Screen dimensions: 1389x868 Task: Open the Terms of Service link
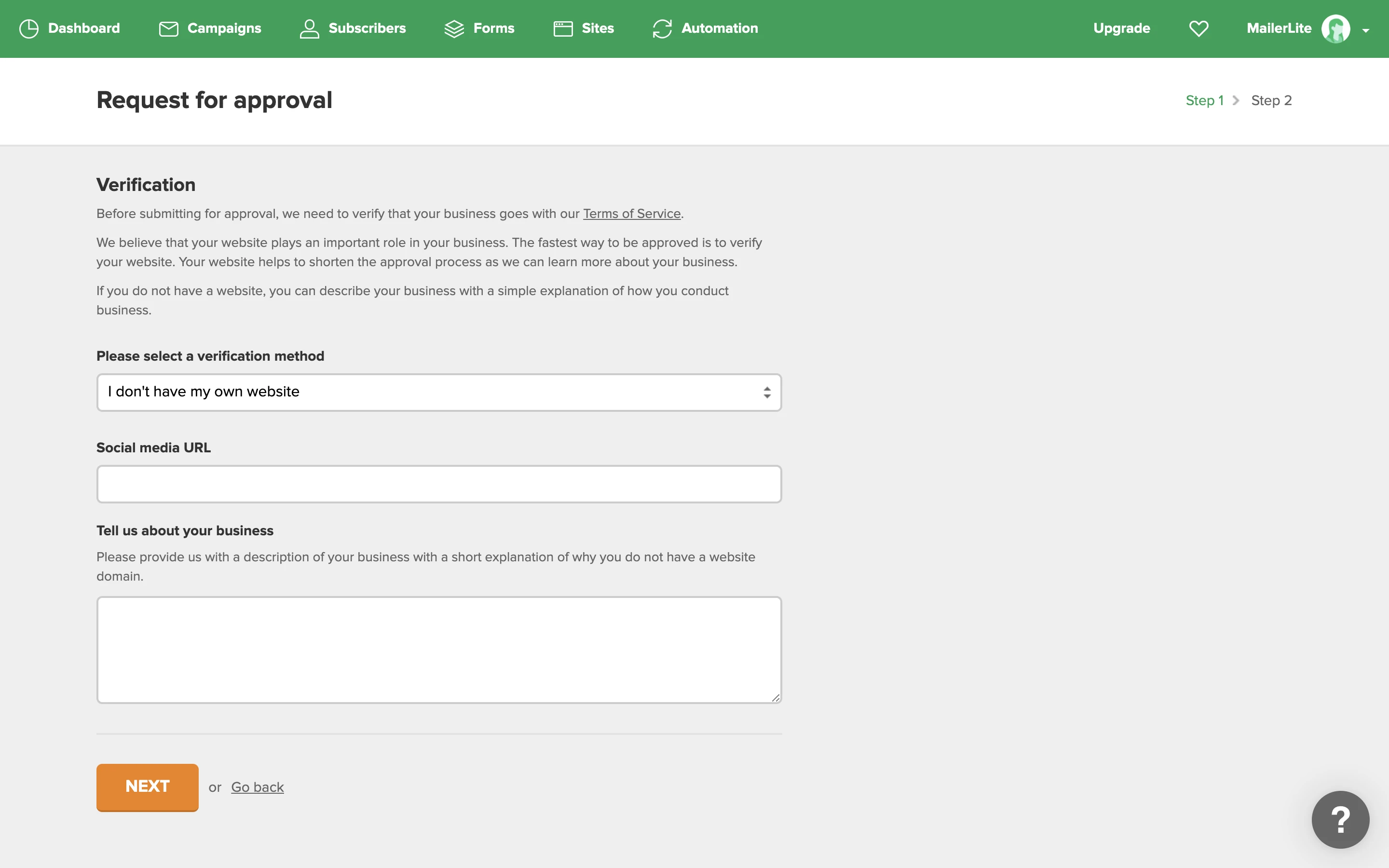coord(631,214)
